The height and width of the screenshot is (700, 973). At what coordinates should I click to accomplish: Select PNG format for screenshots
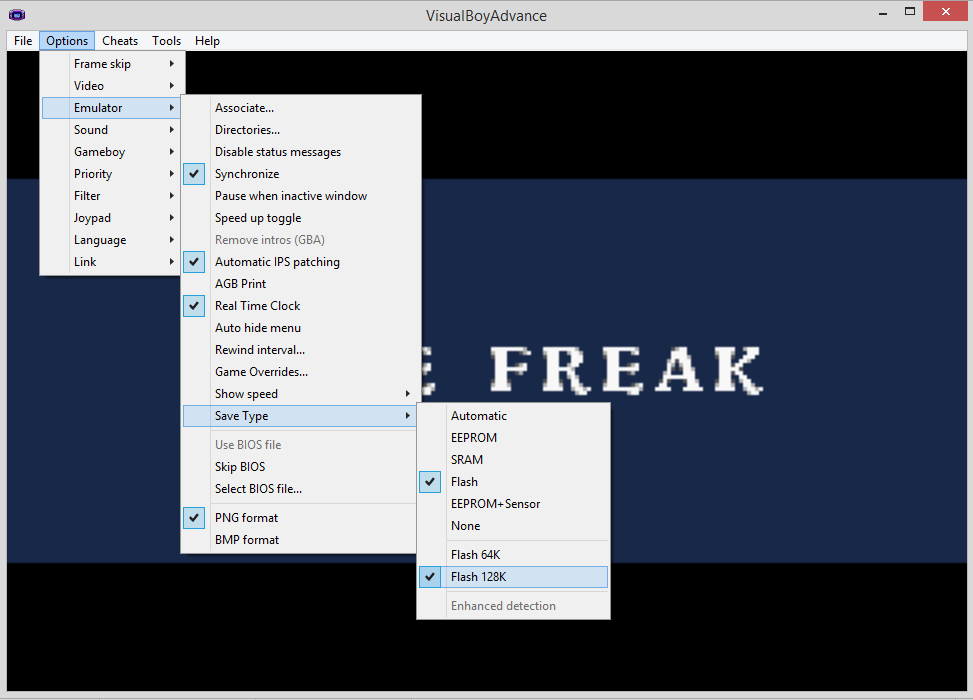pyautogui.click(x=246, y=518)
